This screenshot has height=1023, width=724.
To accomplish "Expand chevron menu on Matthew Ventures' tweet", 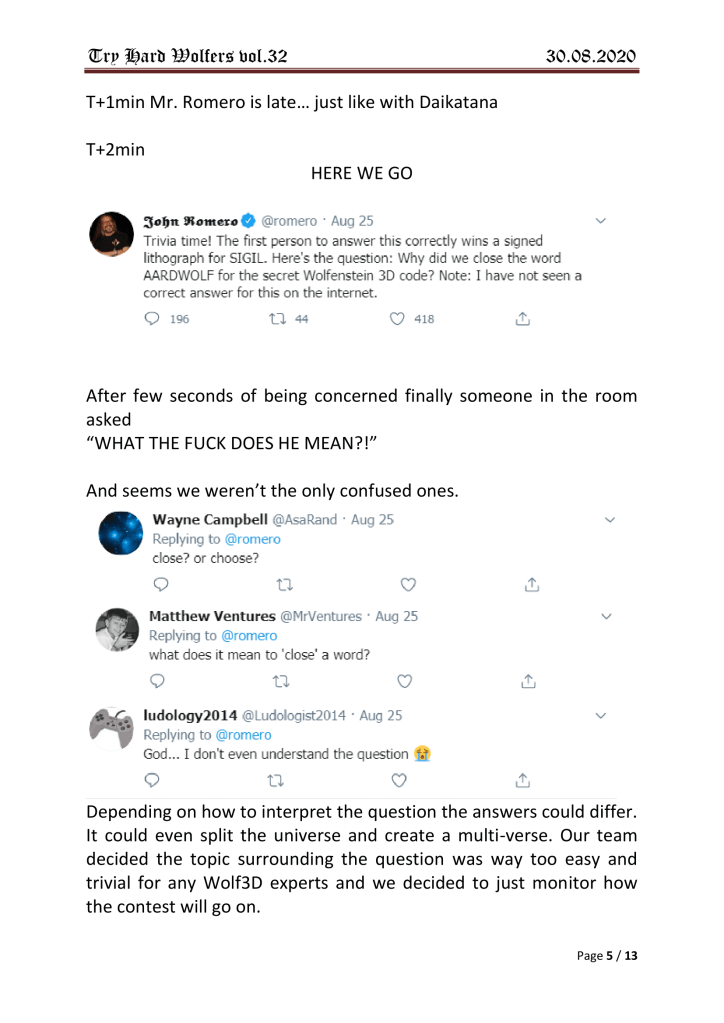I will coord(611,617).
